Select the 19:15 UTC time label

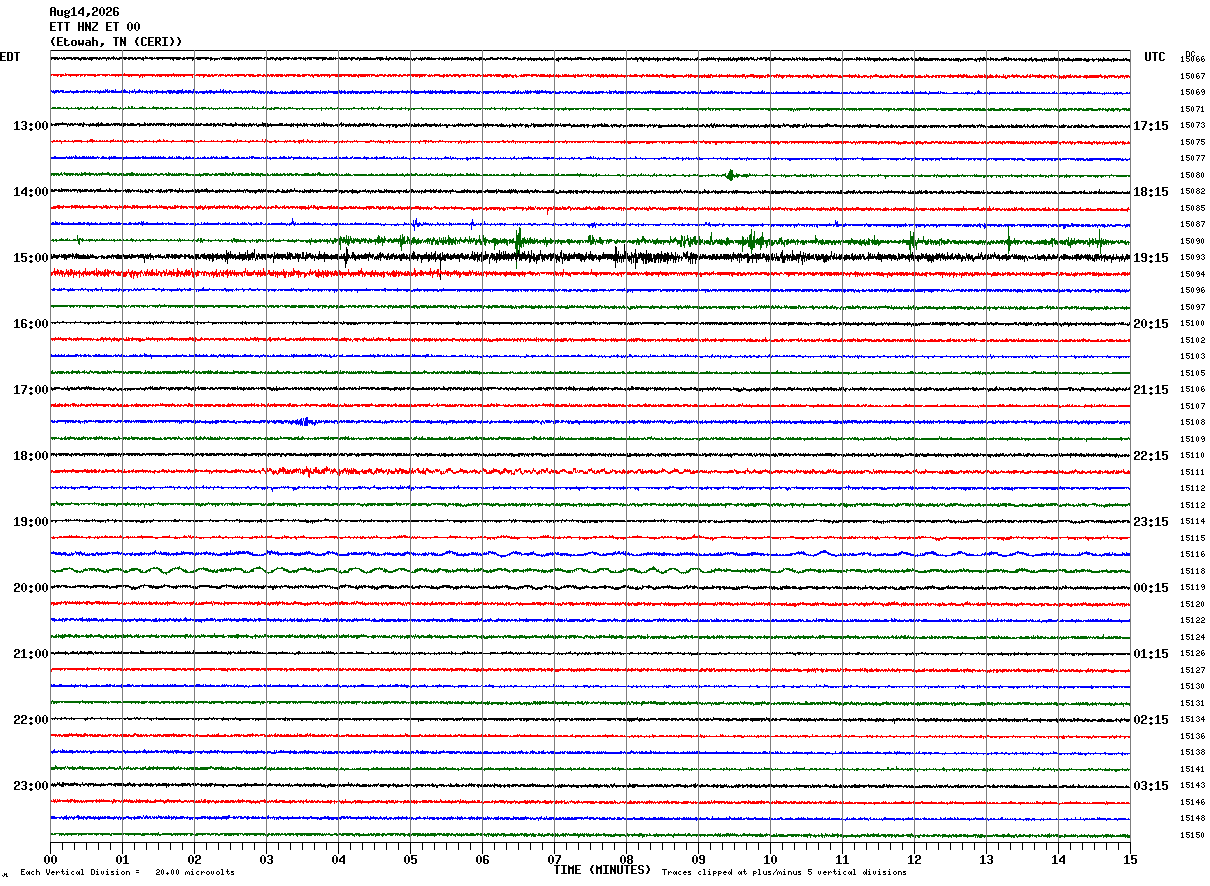tap(1151, 258)
